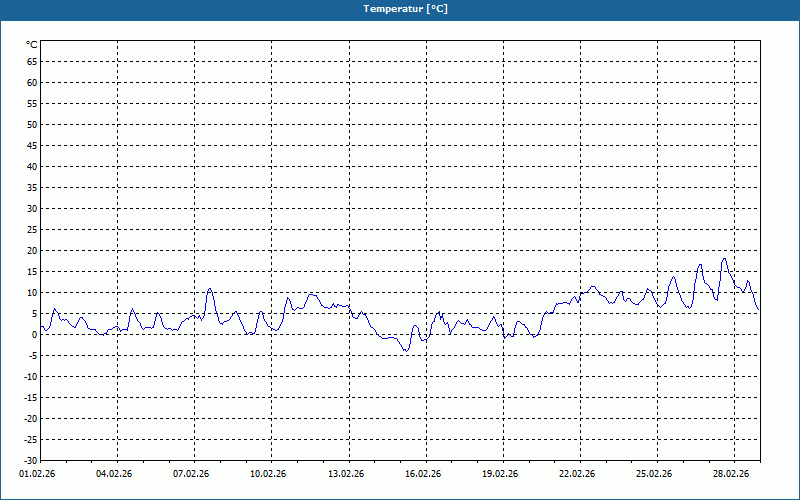The height and width of the screenshot is (500, 800).
Task: Select the 01.02.26 date label
Action: click(36, 474)
